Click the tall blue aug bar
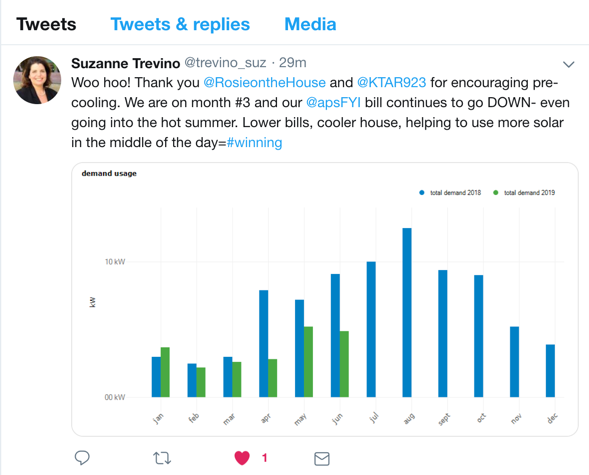Image resolution: width=589 pixels, height=475 pixels. 407,312
